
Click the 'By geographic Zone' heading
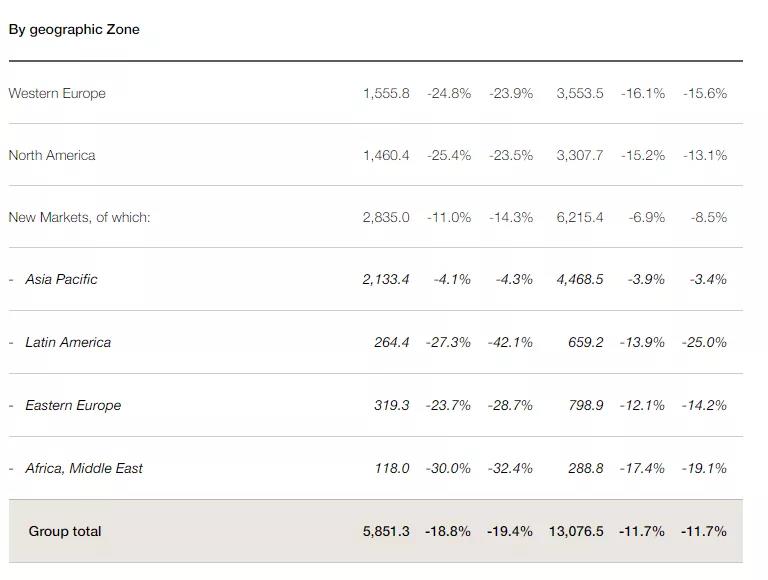(74, 29)
